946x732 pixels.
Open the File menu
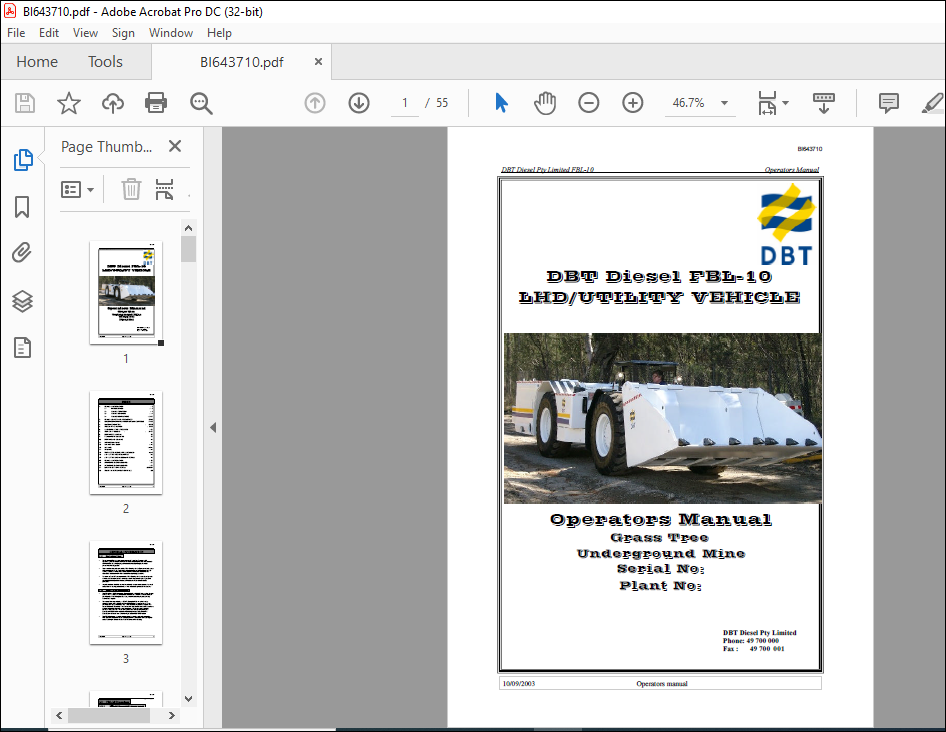(16, 33)
